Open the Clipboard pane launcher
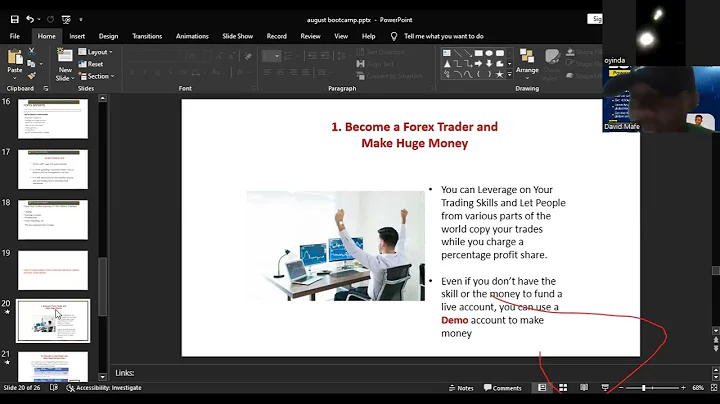720x404 pixels. click(x=45, y=89)
